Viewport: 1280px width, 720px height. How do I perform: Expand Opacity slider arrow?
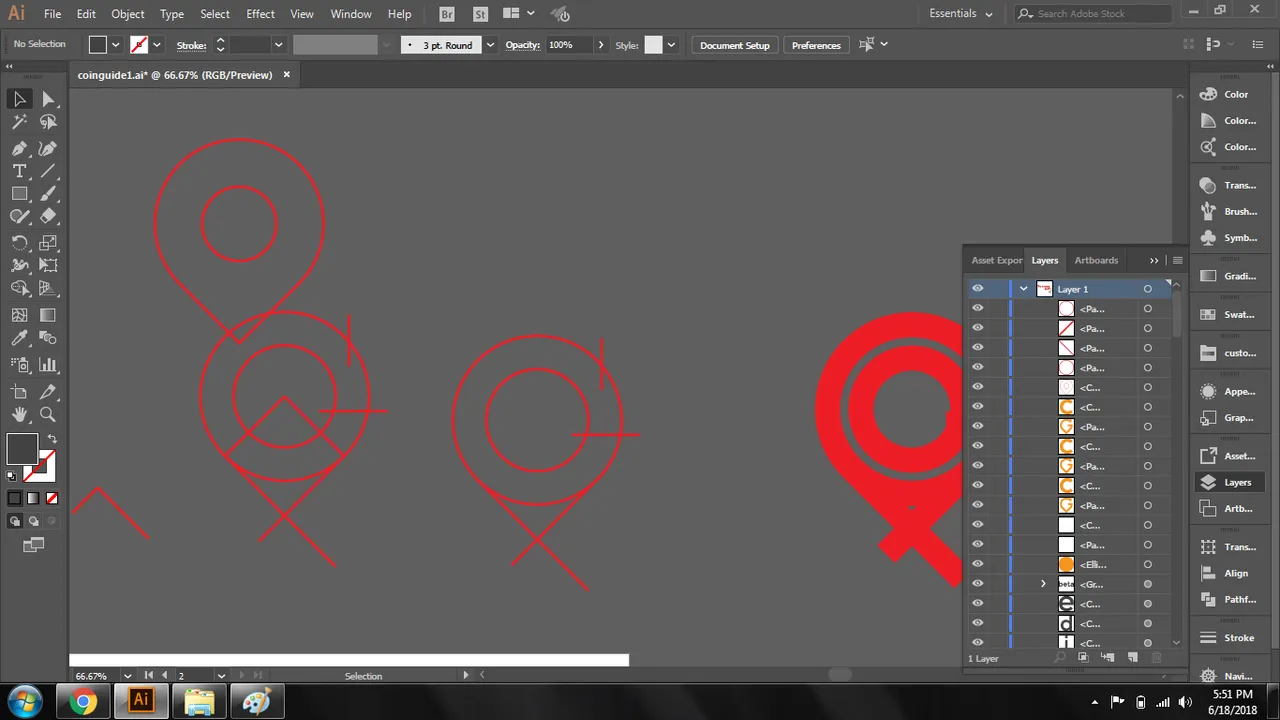tap(601, 45)
